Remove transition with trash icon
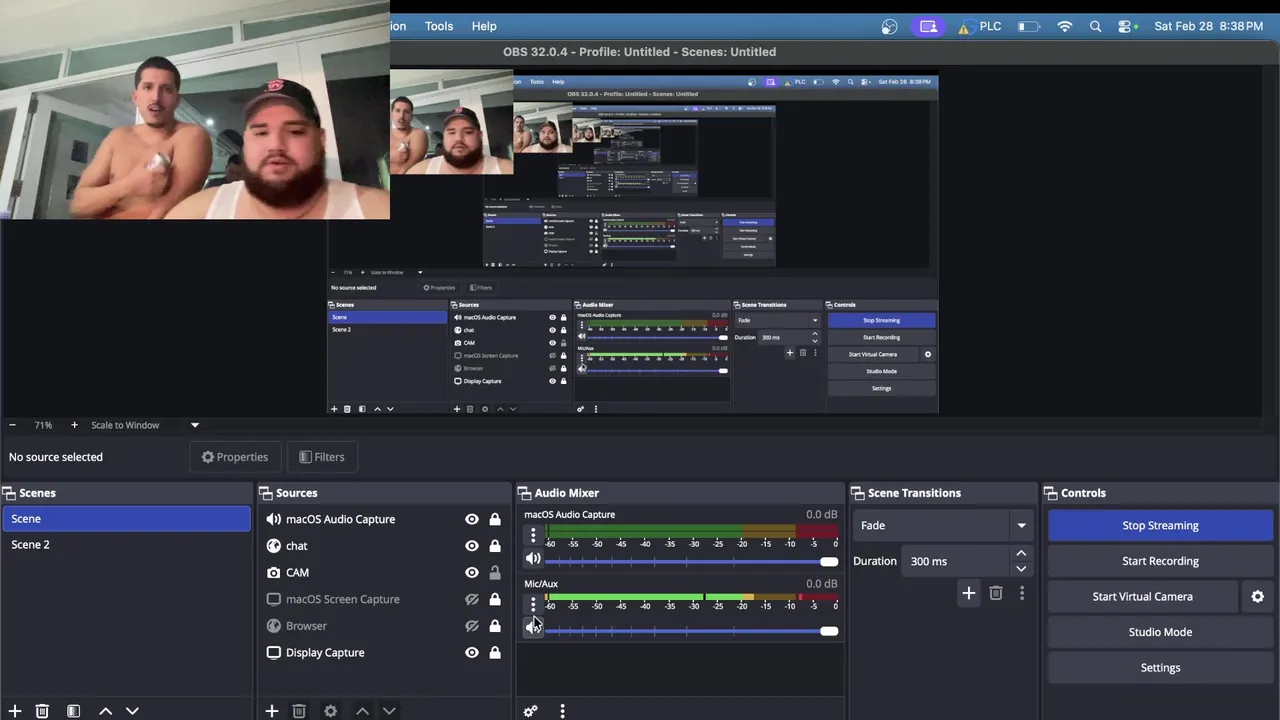This screenshot has width=1280, height=720. coord(996,594)
